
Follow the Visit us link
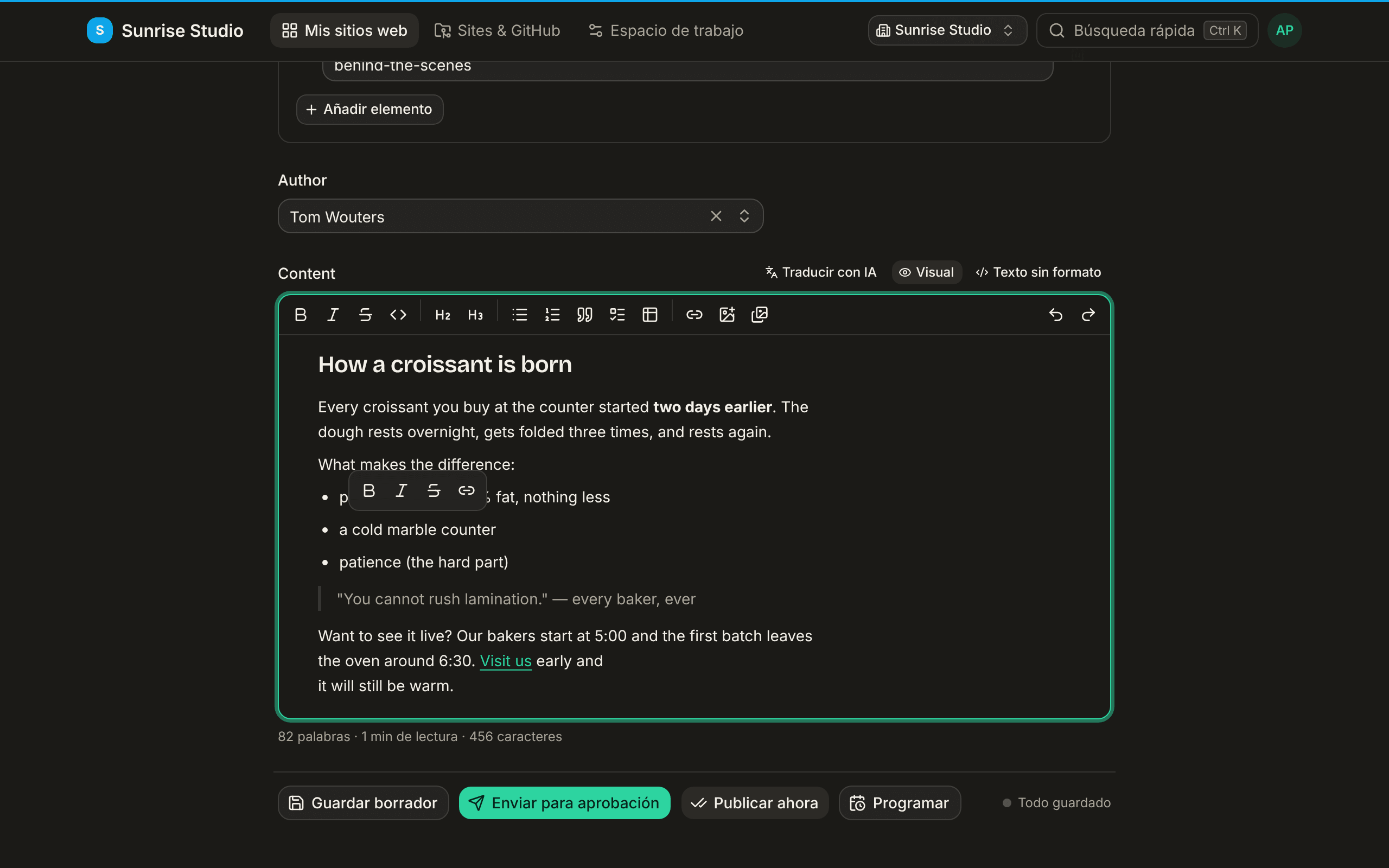coord(506,661)
